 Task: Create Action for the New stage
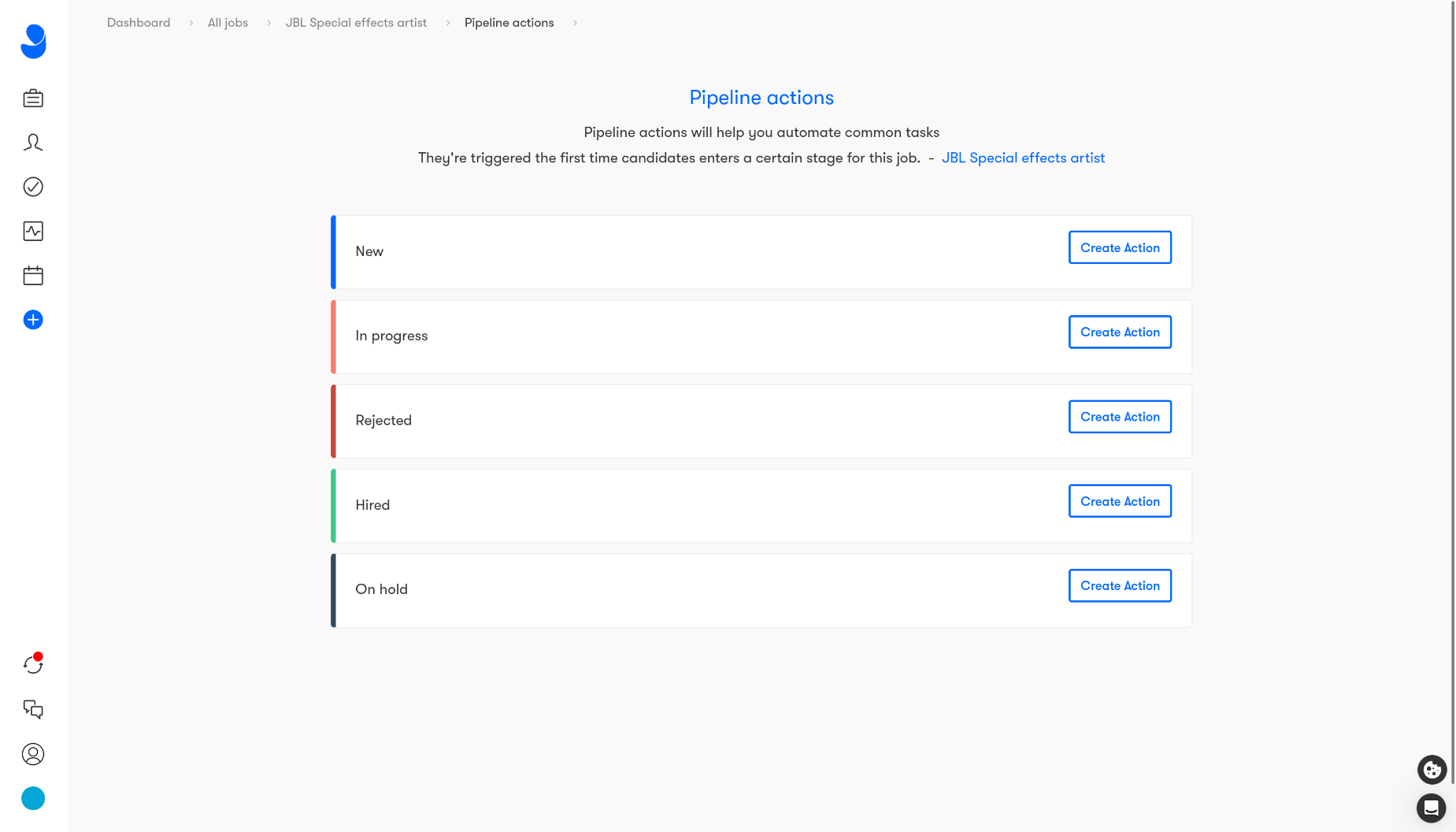click(x=1120, y=247)
